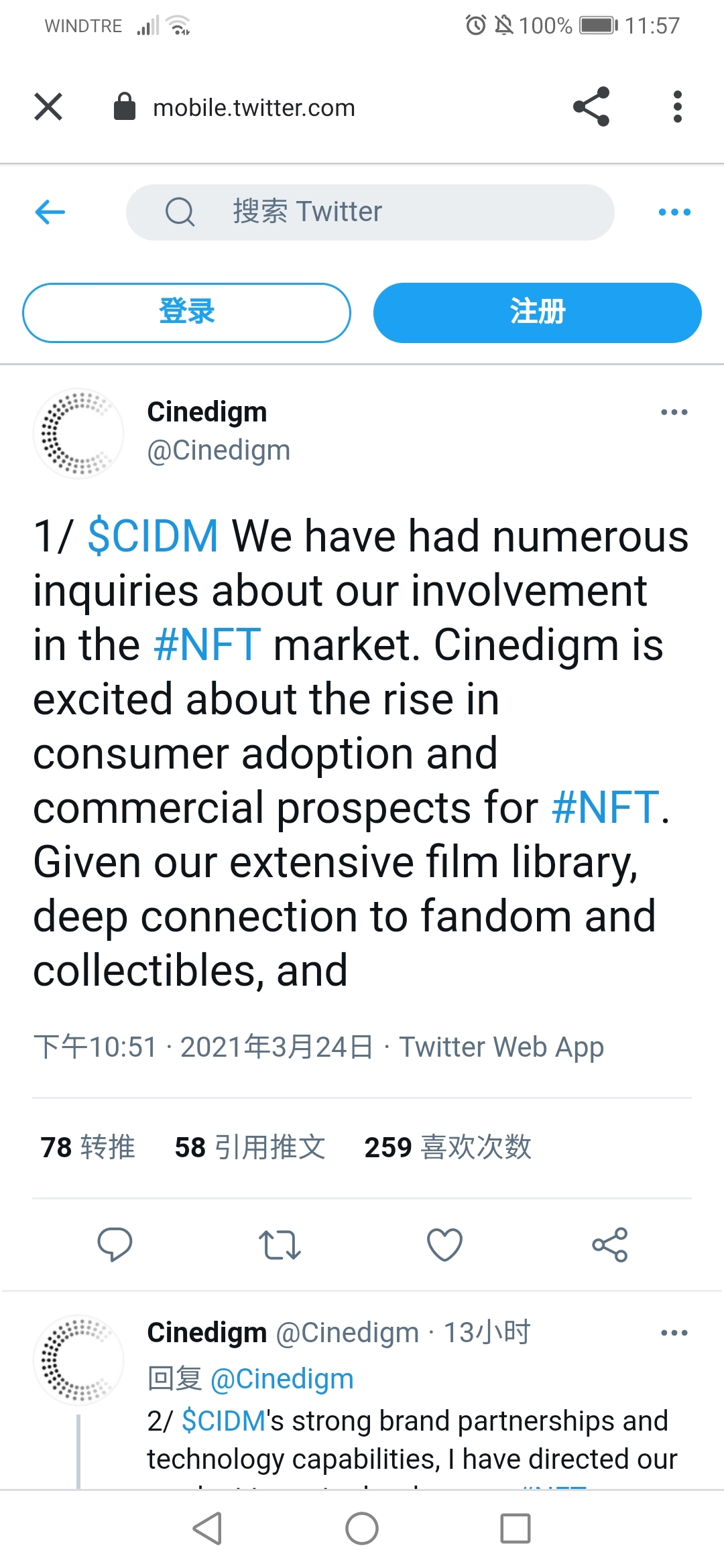The image size is (724, 1568).
Task: Tap the browser share icon in address bar
Action: (591, 107)
